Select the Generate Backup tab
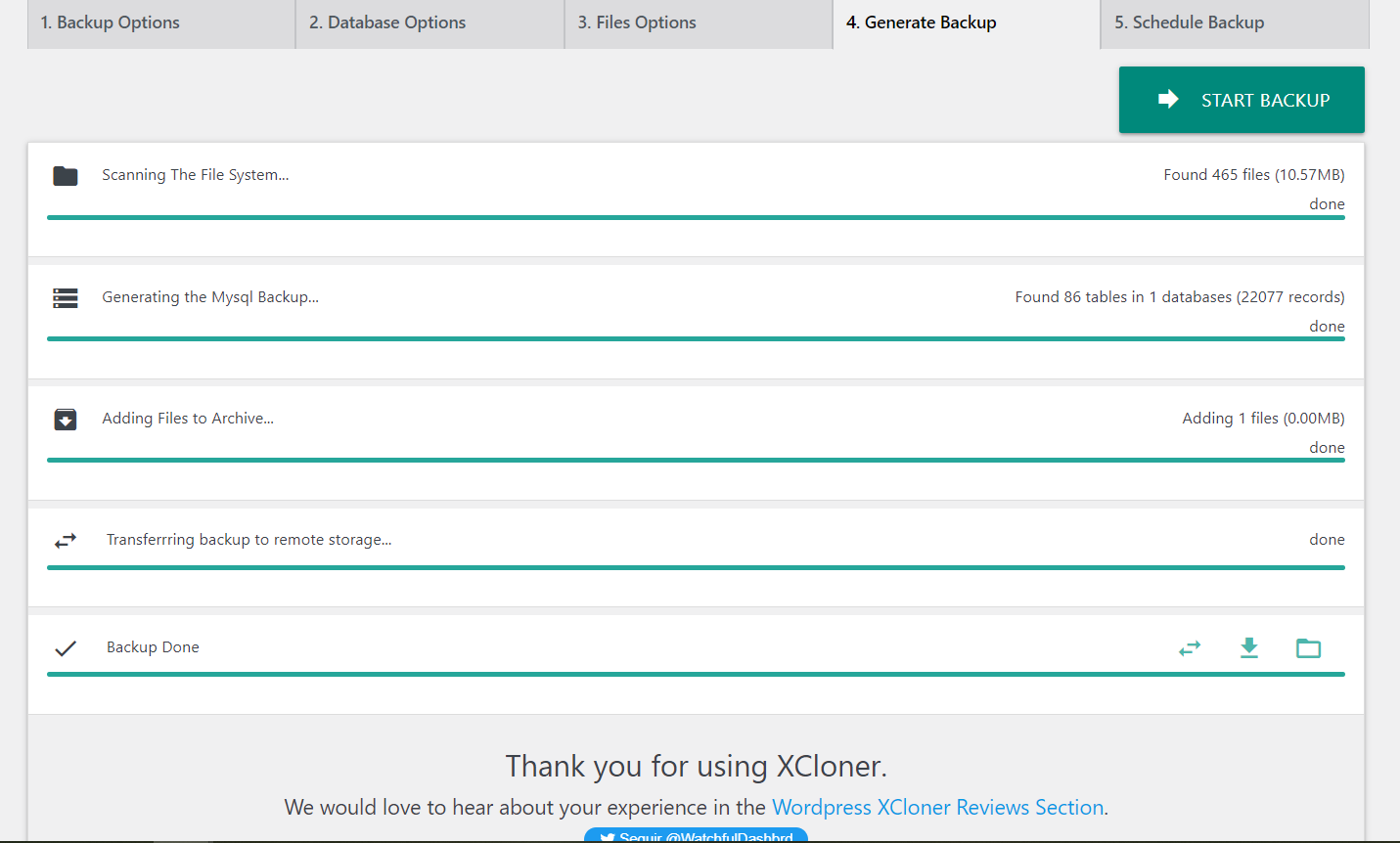Screen dimensions: 1400x843 967,23
